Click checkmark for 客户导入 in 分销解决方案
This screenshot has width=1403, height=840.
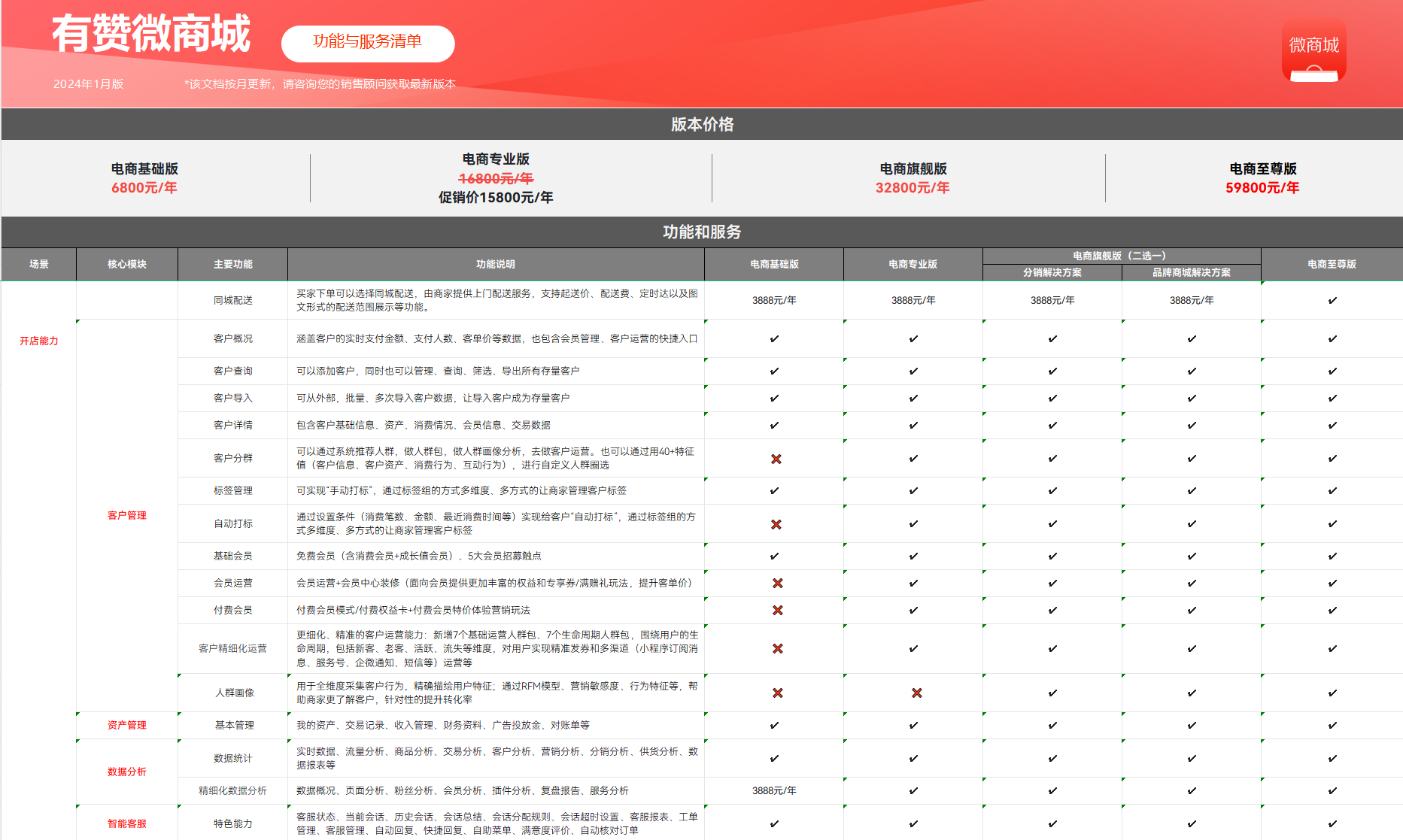(1052, 398)
